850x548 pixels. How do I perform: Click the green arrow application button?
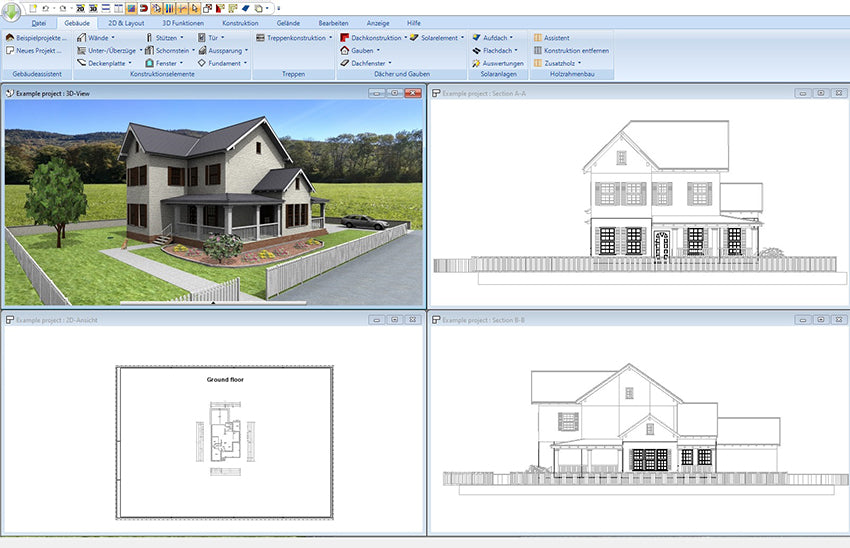click(x=13, y=11)
